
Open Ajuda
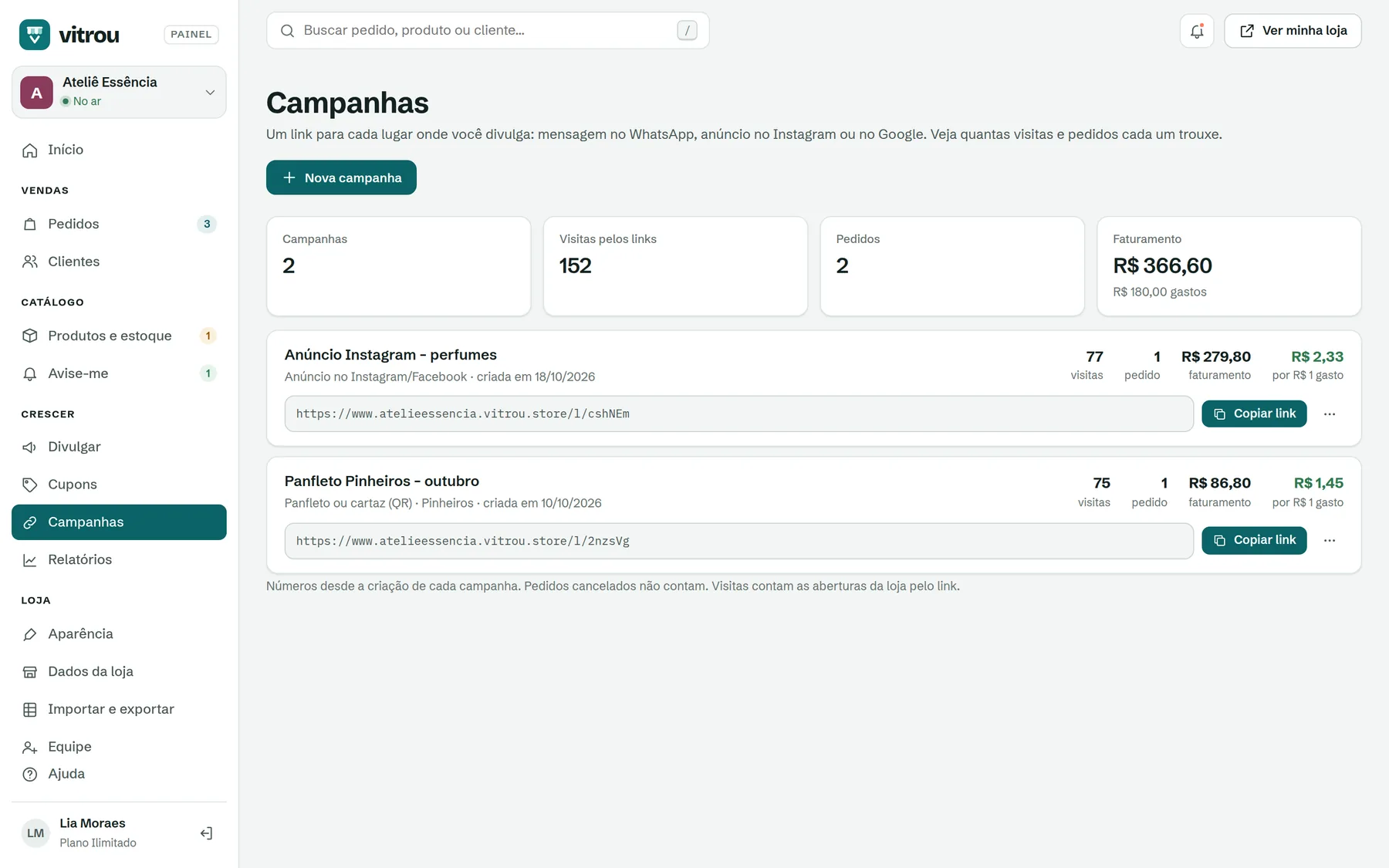tap(119, 774)
